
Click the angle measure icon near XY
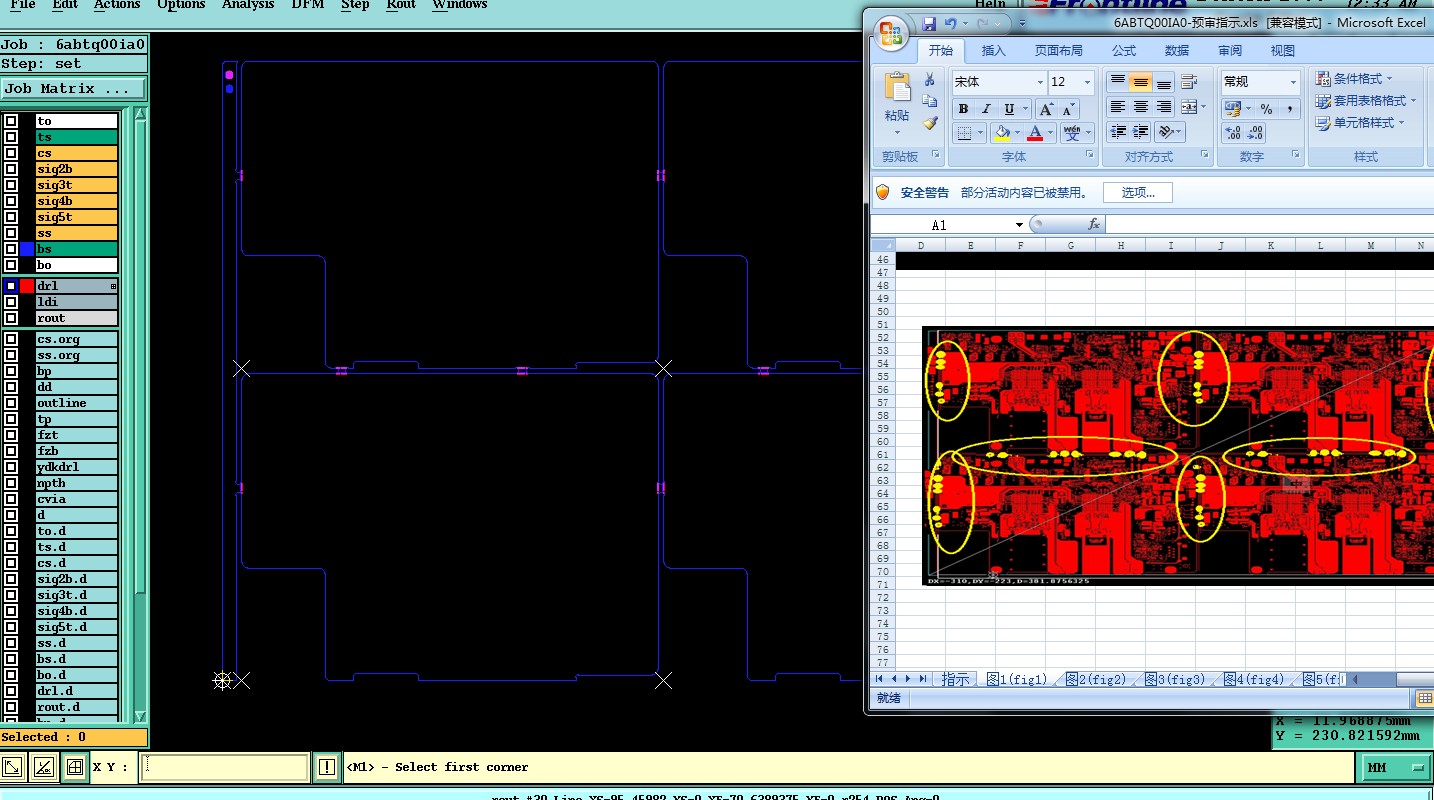pyautogui.click(x=43, y=767)
